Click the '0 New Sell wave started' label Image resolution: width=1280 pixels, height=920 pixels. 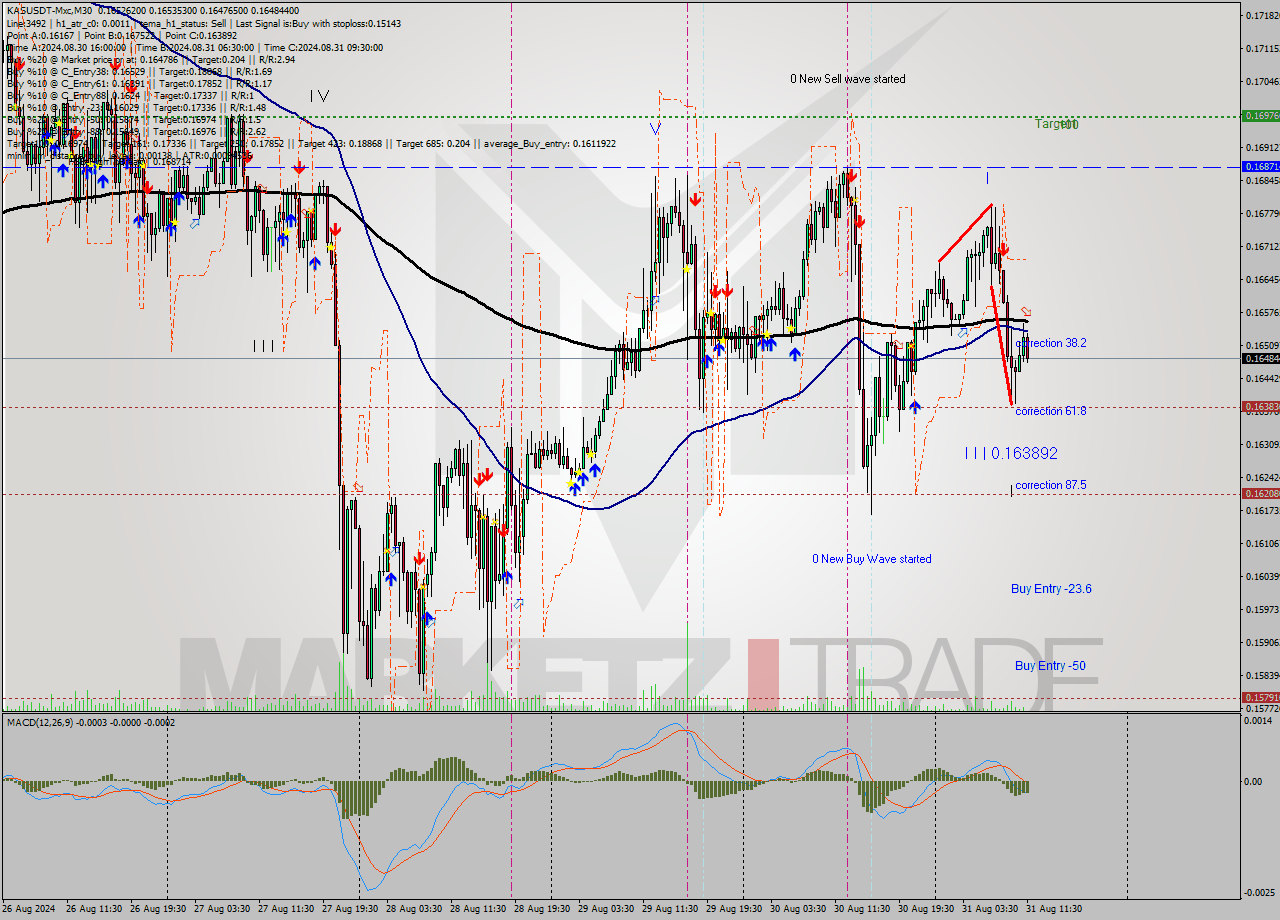click(x=848, y=79)
